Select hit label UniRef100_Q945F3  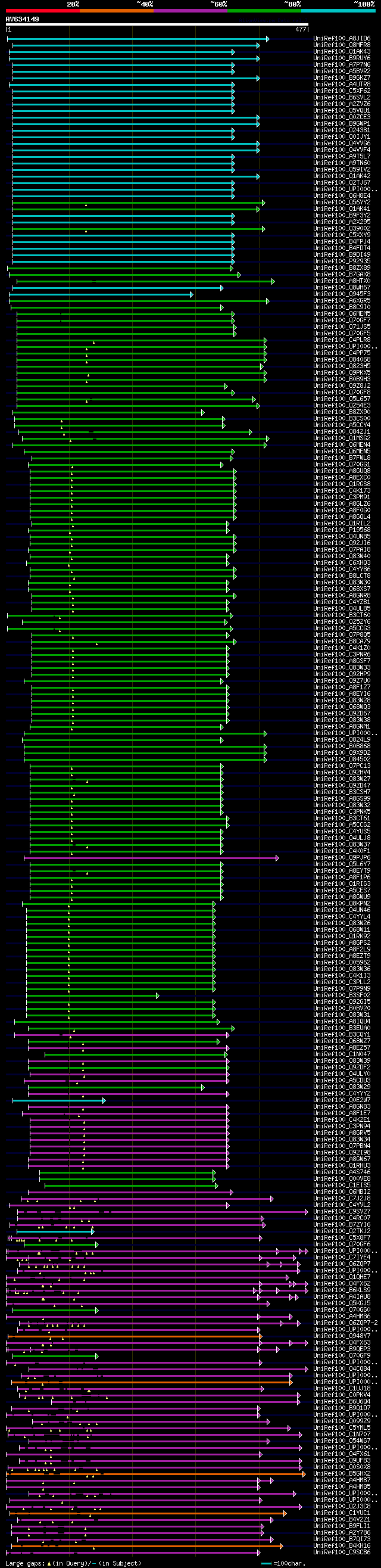point(342,294)
